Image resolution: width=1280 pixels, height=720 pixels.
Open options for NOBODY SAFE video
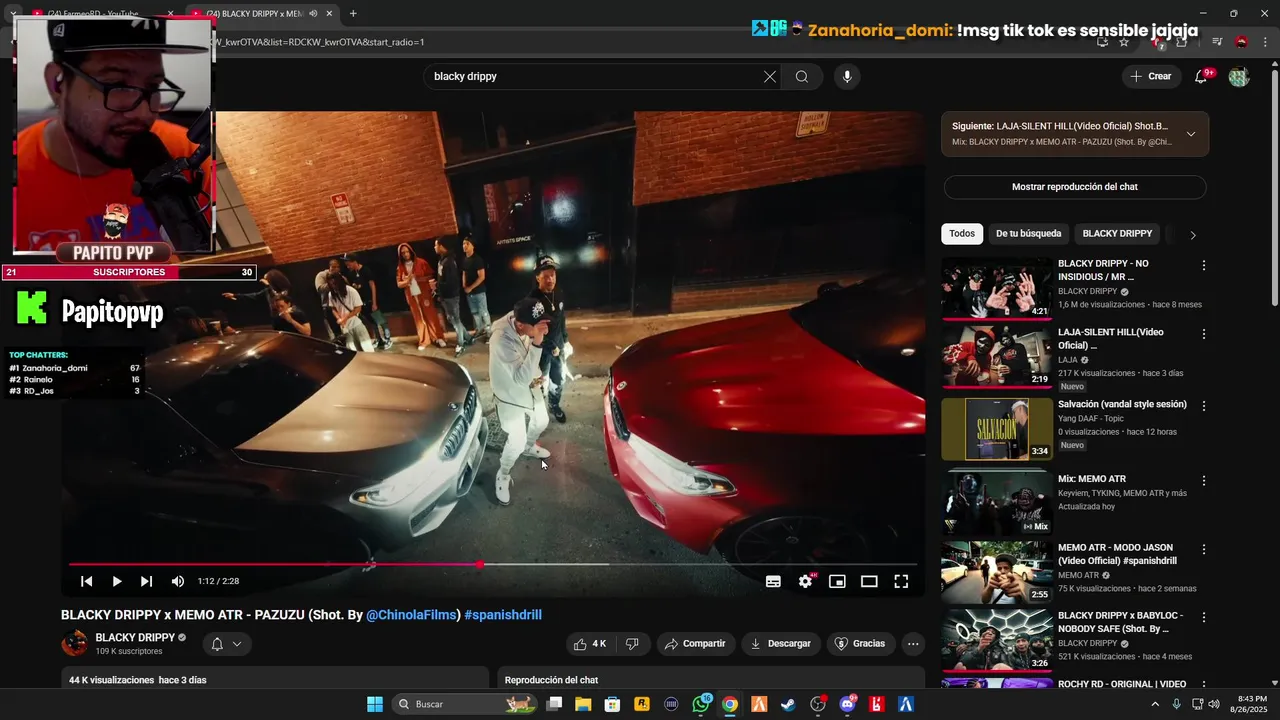point(1204,618)
